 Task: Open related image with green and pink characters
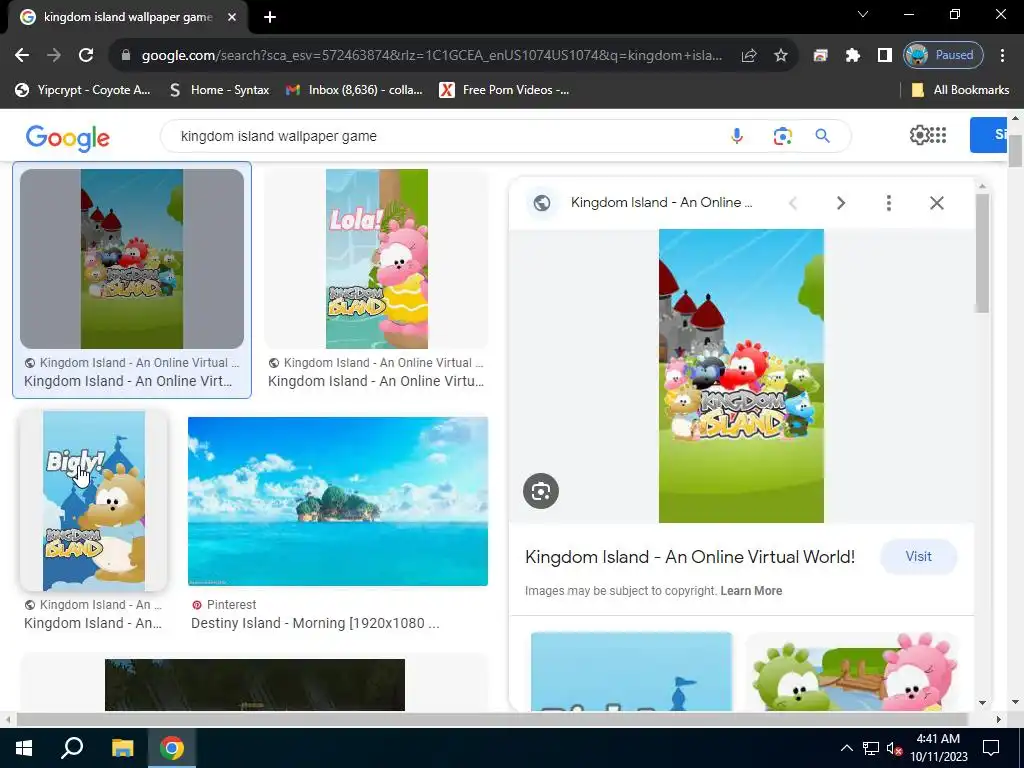(x=852, y=671)
